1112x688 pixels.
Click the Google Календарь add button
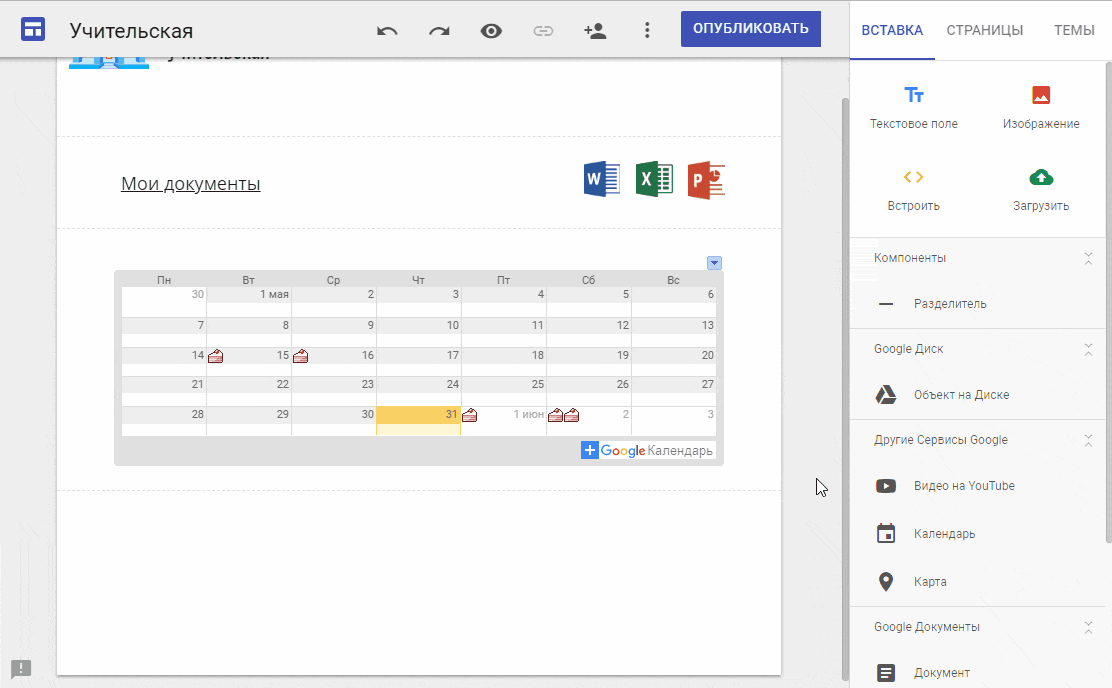click(x=647, y=450)
